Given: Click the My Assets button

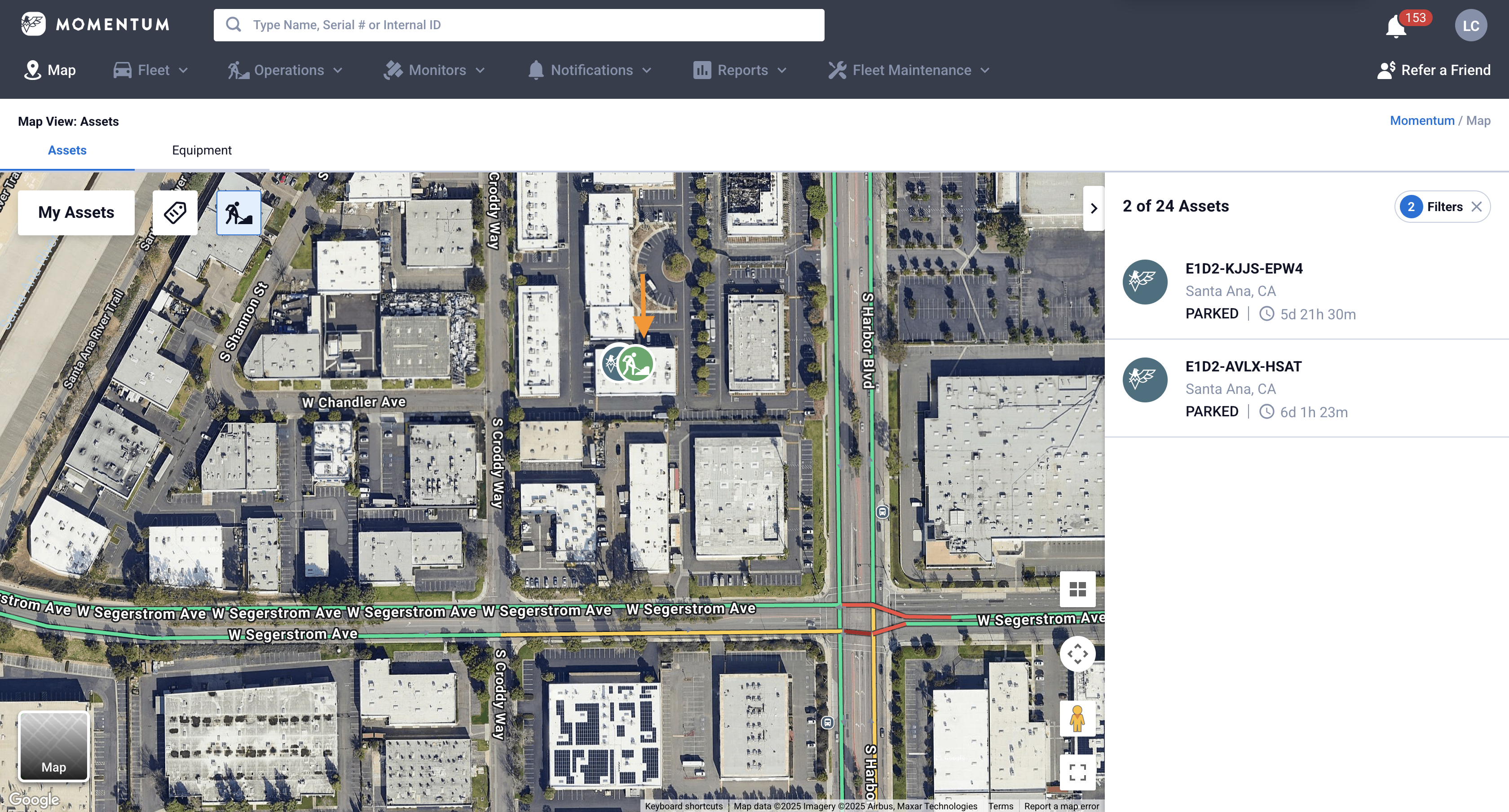Looking at the screenshot, I should pyautogui.click(x=76, y=213).
